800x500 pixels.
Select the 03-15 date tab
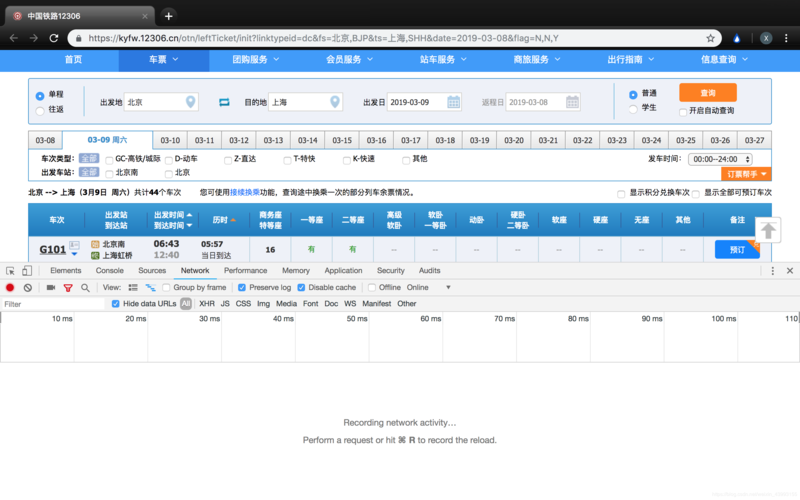(342, 140)
